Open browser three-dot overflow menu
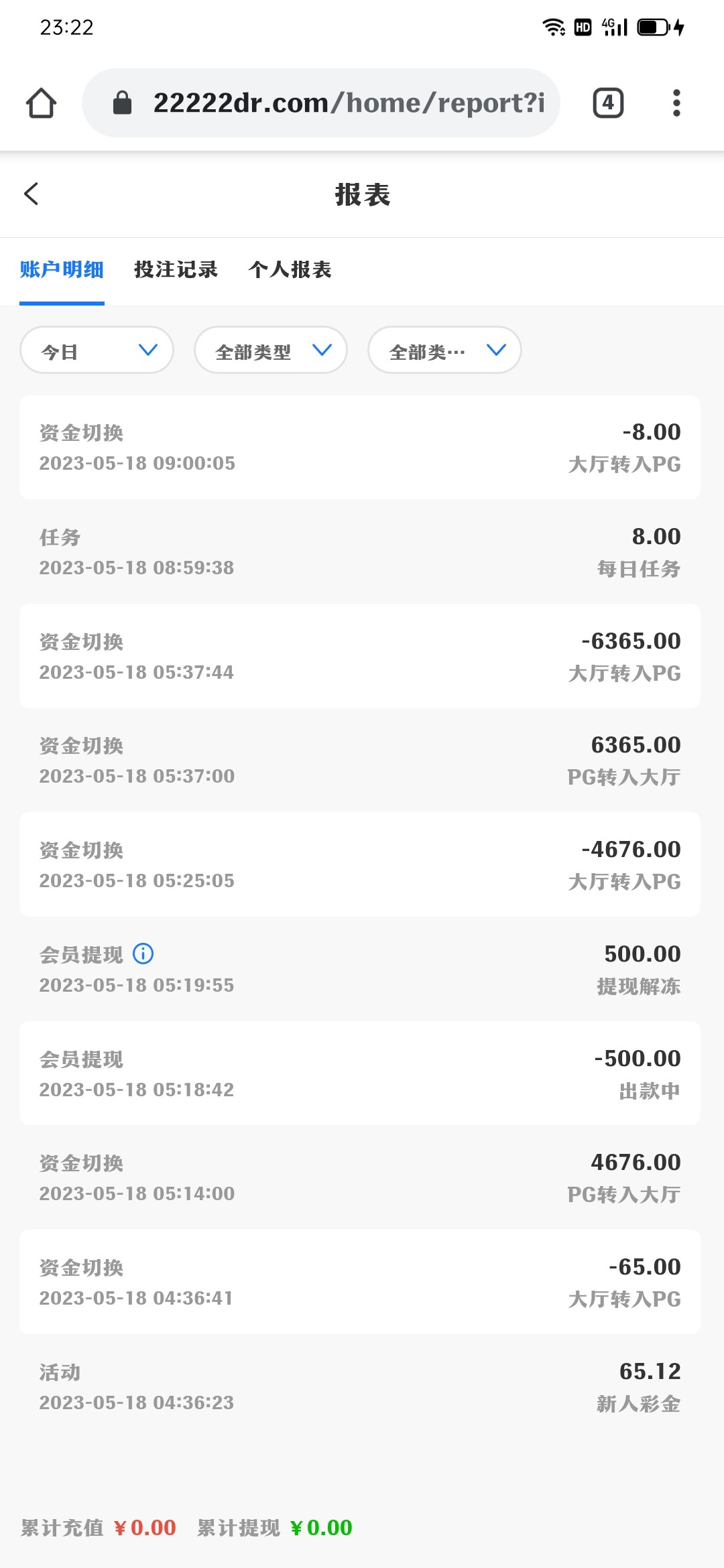The image size is (724, 1568). click(x=676, y=103)
